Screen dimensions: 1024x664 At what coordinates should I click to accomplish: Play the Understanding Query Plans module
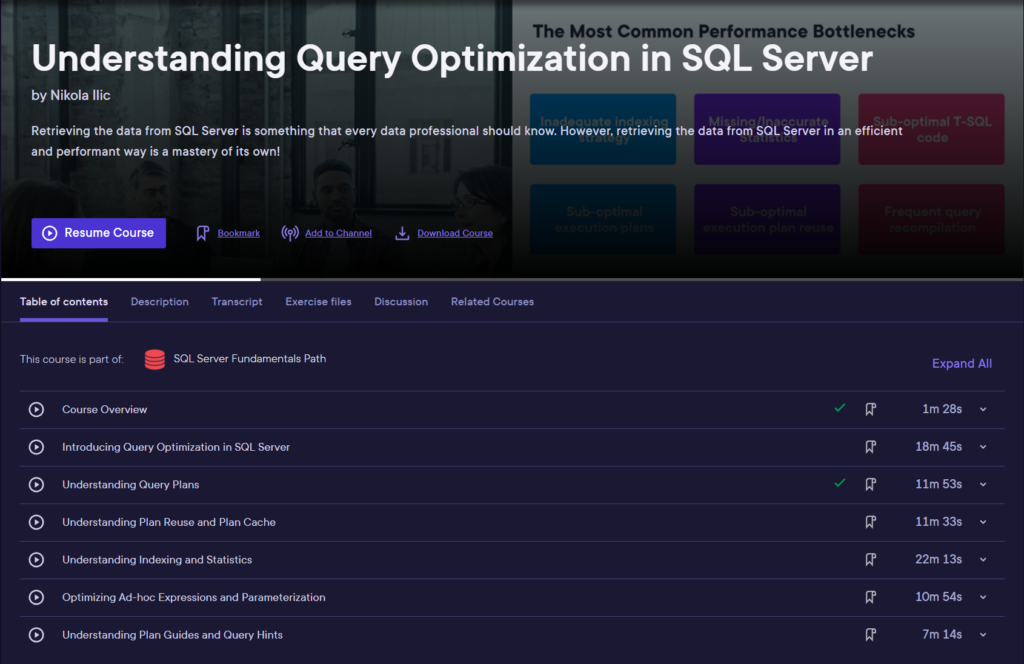[x=37, y=484]
